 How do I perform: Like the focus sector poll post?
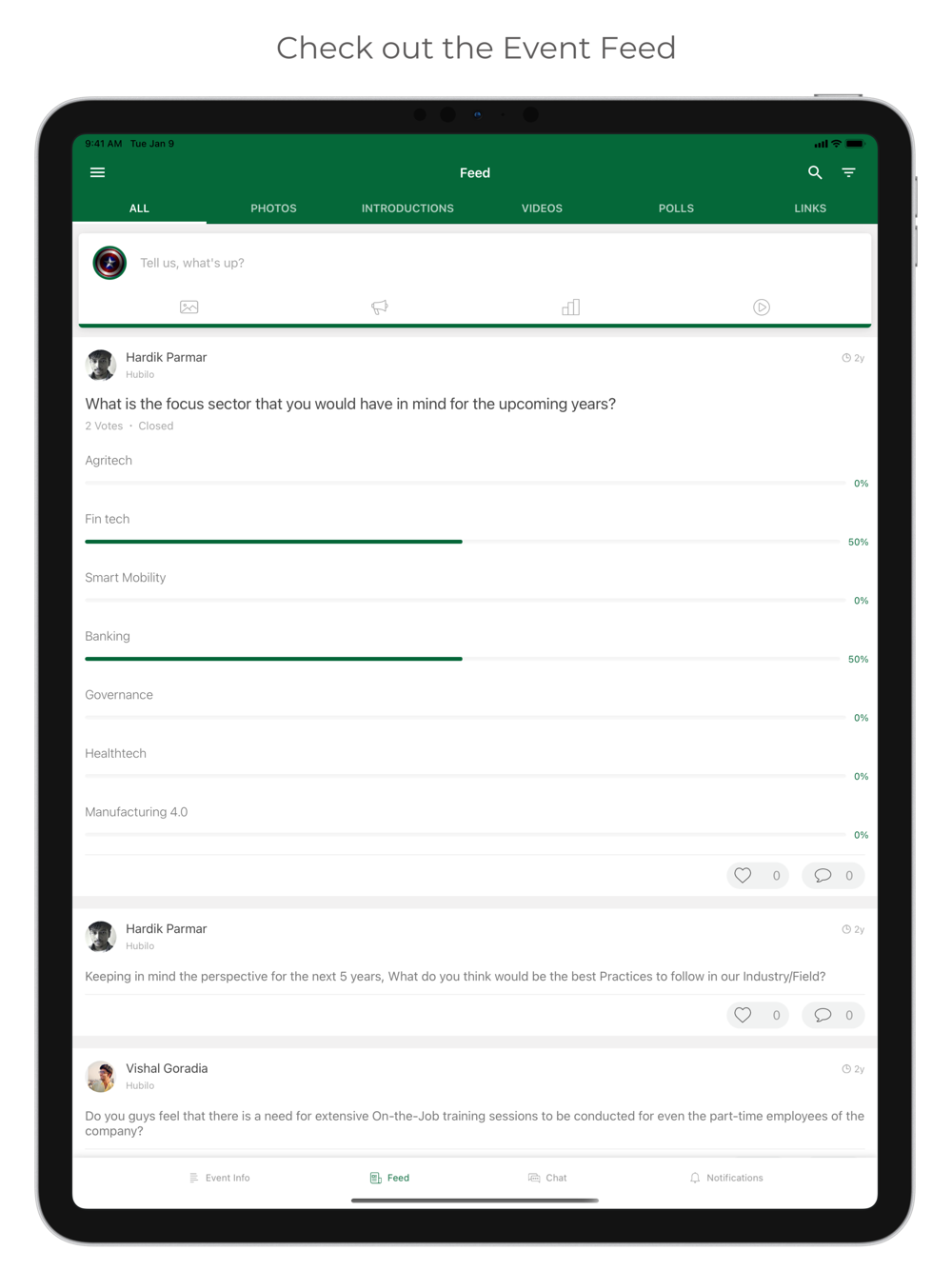(x=758, y=875)
